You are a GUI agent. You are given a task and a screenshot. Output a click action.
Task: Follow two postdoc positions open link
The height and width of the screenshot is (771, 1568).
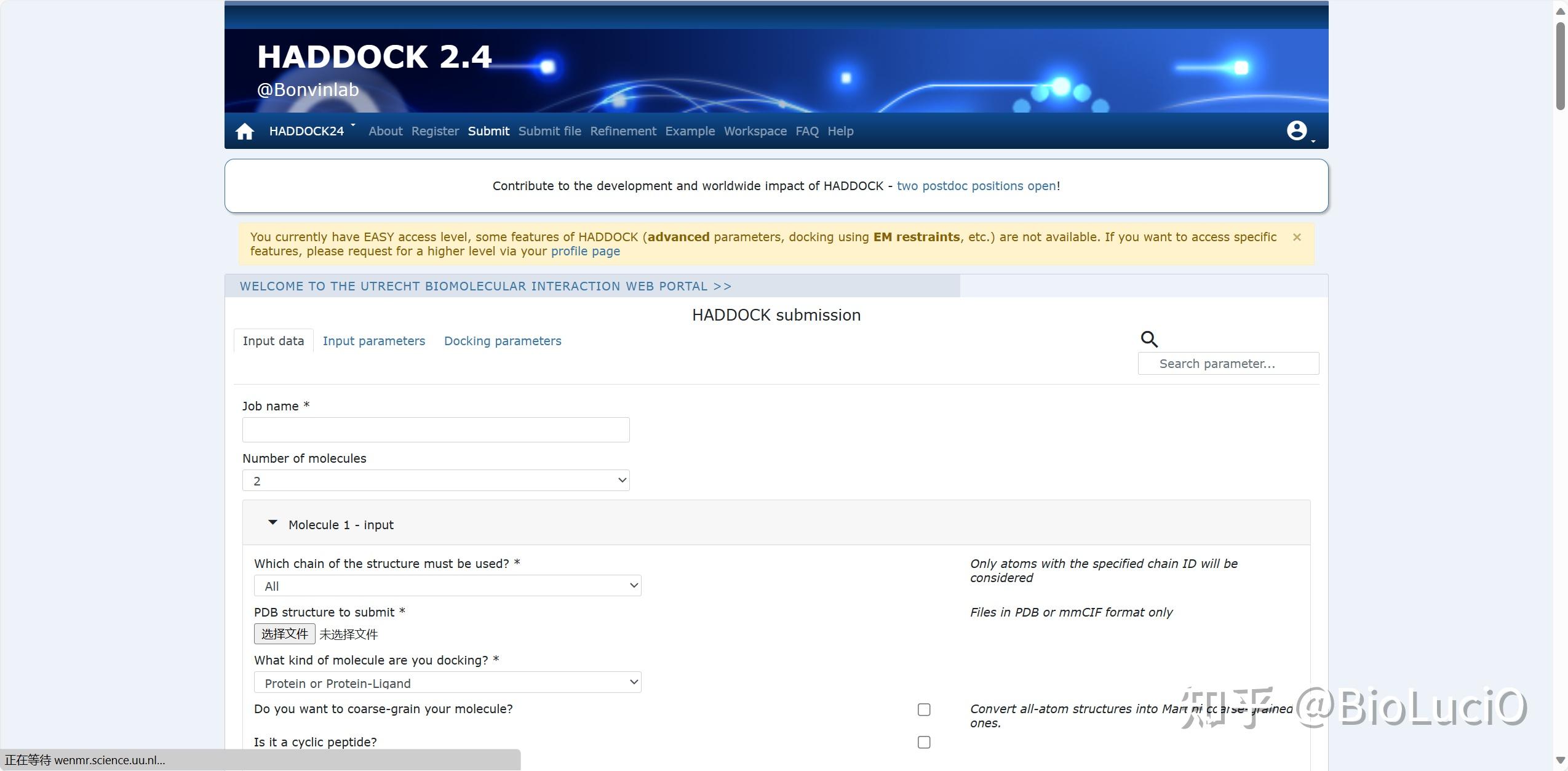click(976, 186)
